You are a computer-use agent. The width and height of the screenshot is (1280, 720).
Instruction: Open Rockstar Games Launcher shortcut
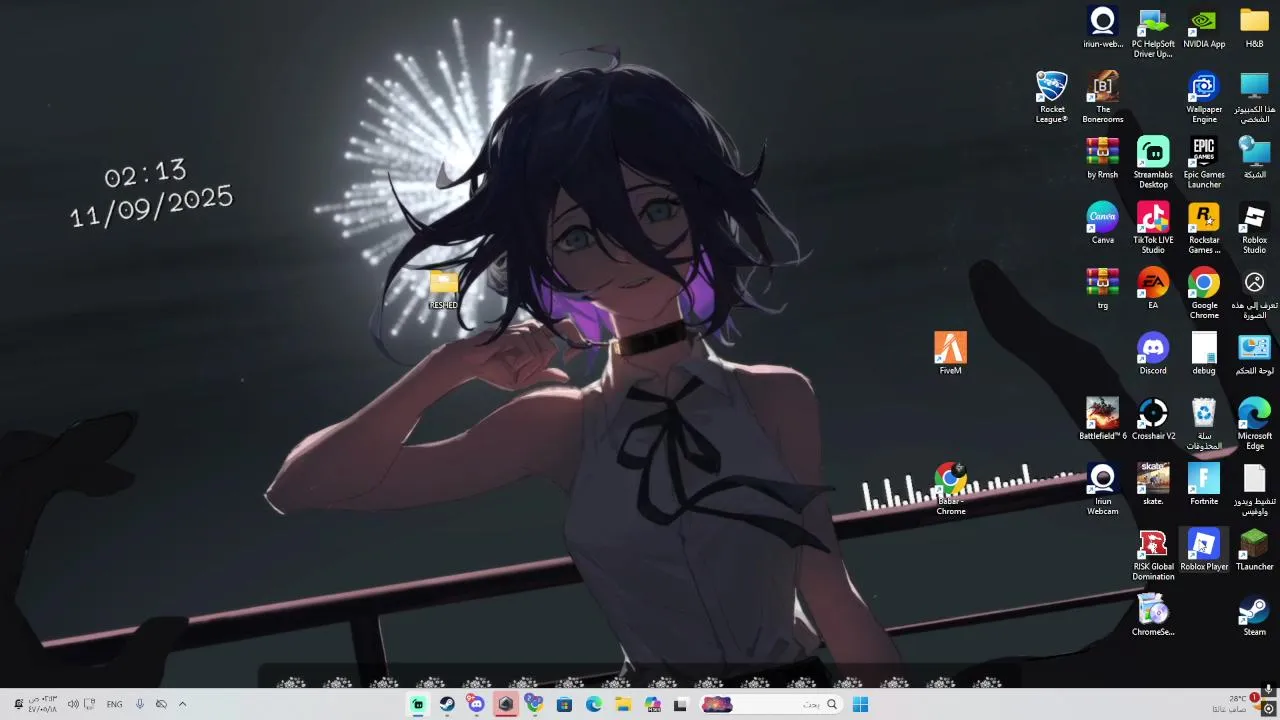click(1204, 229)
